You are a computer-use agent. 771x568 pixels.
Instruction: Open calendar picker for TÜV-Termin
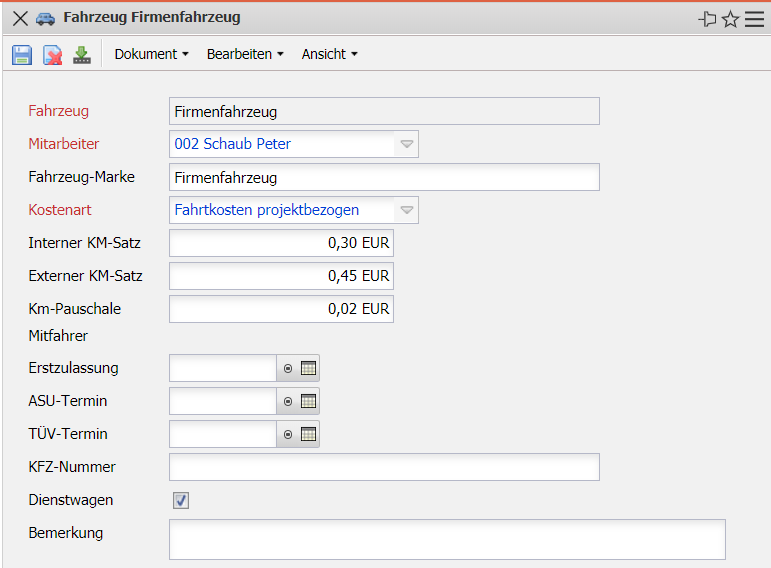tap(309, 434)
